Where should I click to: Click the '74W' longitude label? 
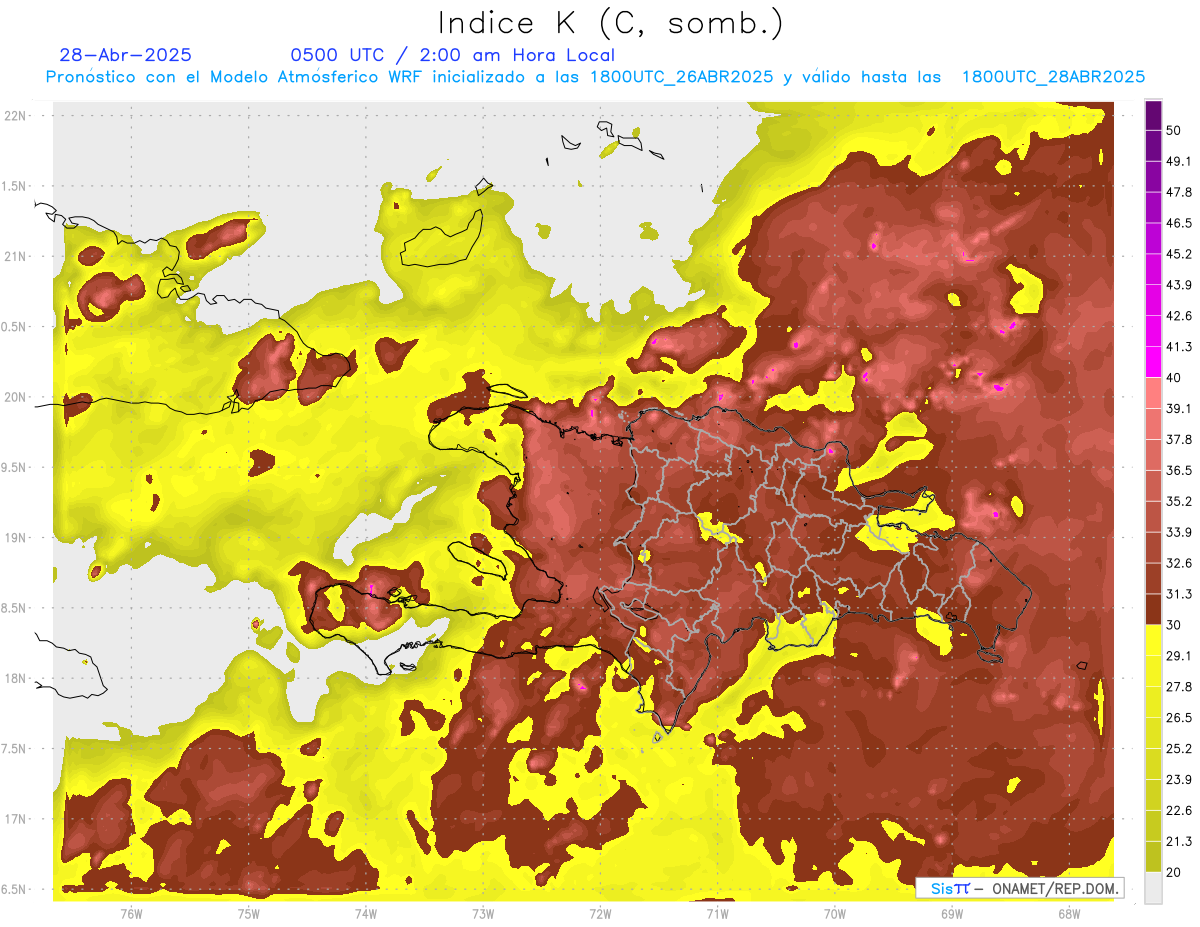pos(366,914)
